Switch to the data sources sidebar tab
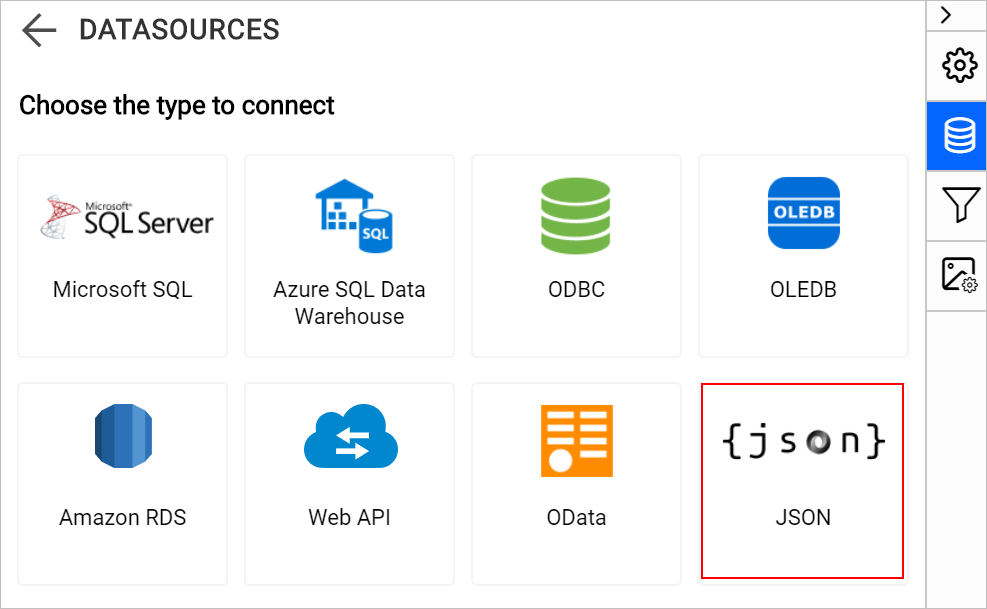 [x=957, y=135]
